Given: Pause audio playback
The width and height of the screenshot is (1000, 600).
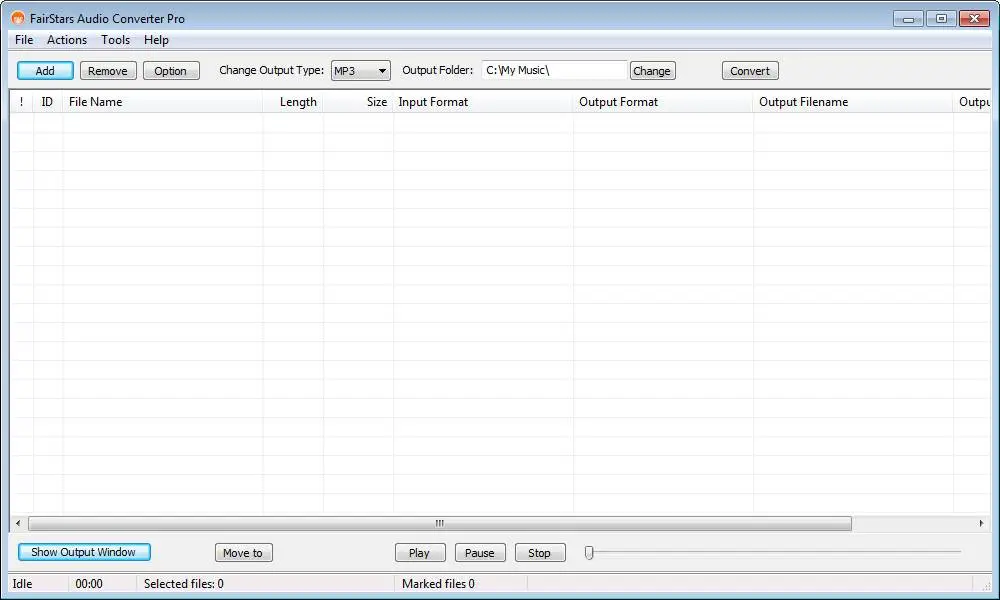Looking at the screenshot, I should [x=480, y=553].
